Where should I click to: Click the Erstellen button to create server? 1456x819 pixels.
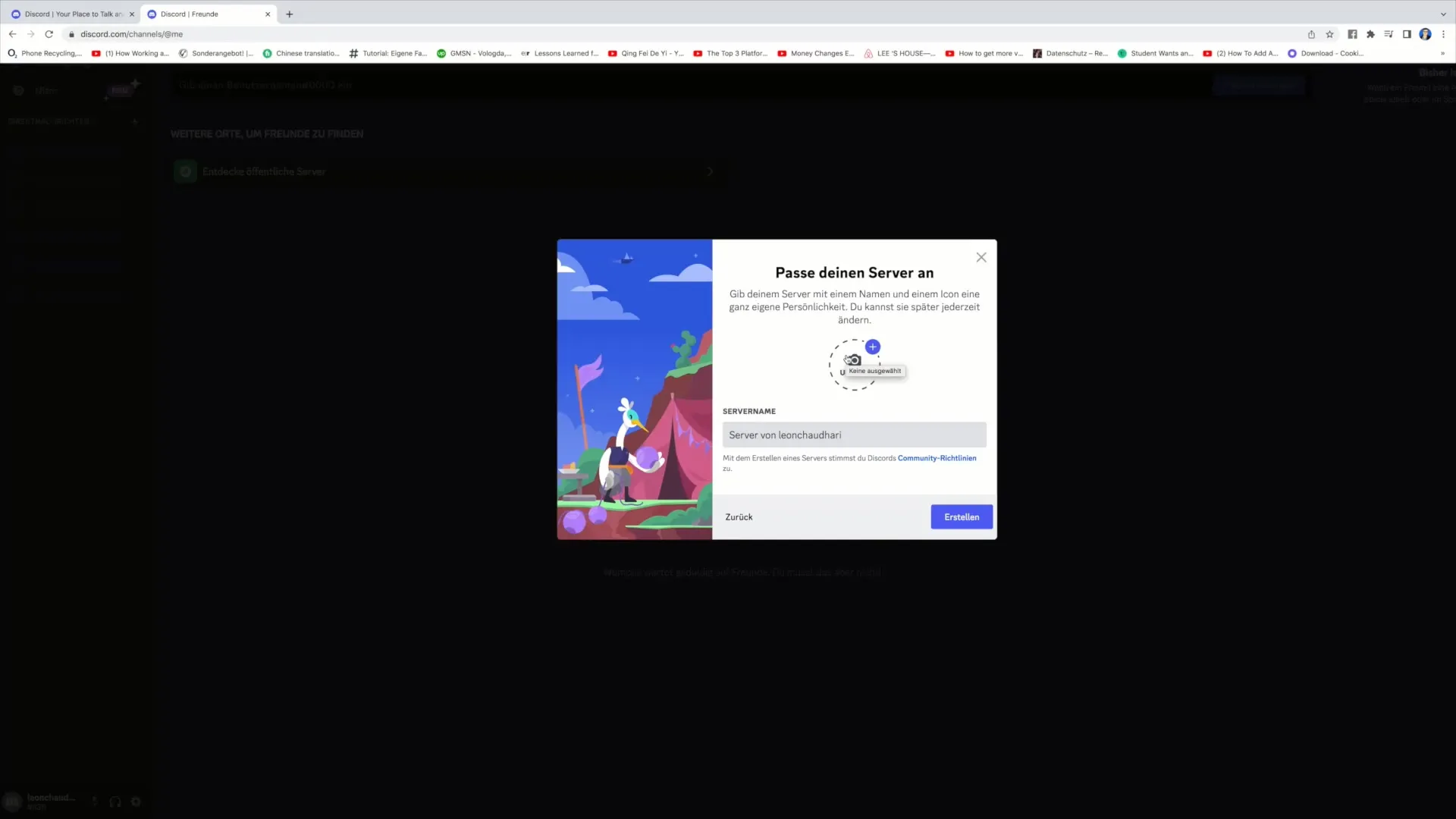(961, 516)
